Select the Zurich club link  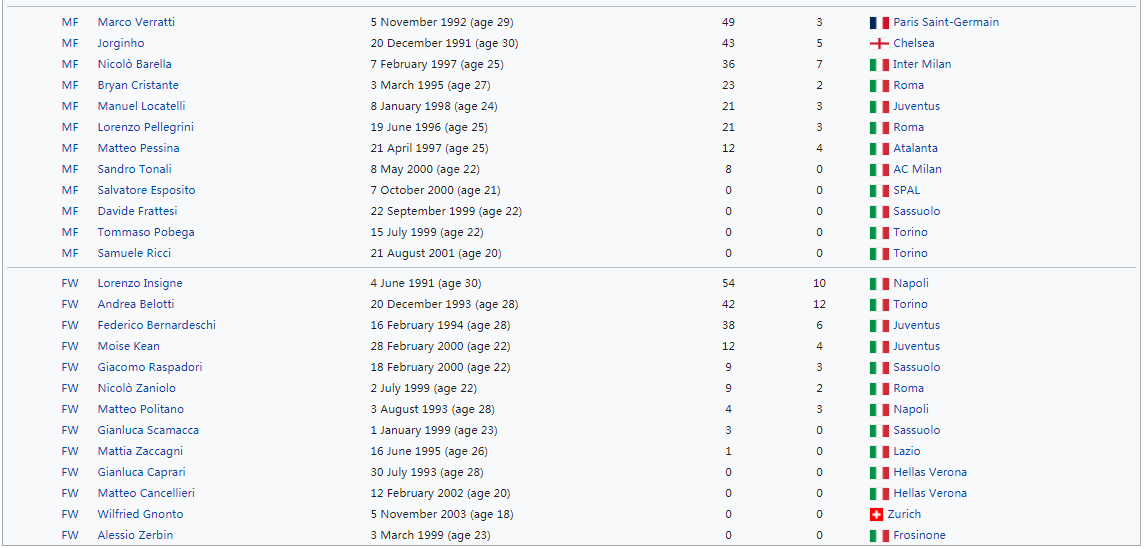[x=904, y=515]
